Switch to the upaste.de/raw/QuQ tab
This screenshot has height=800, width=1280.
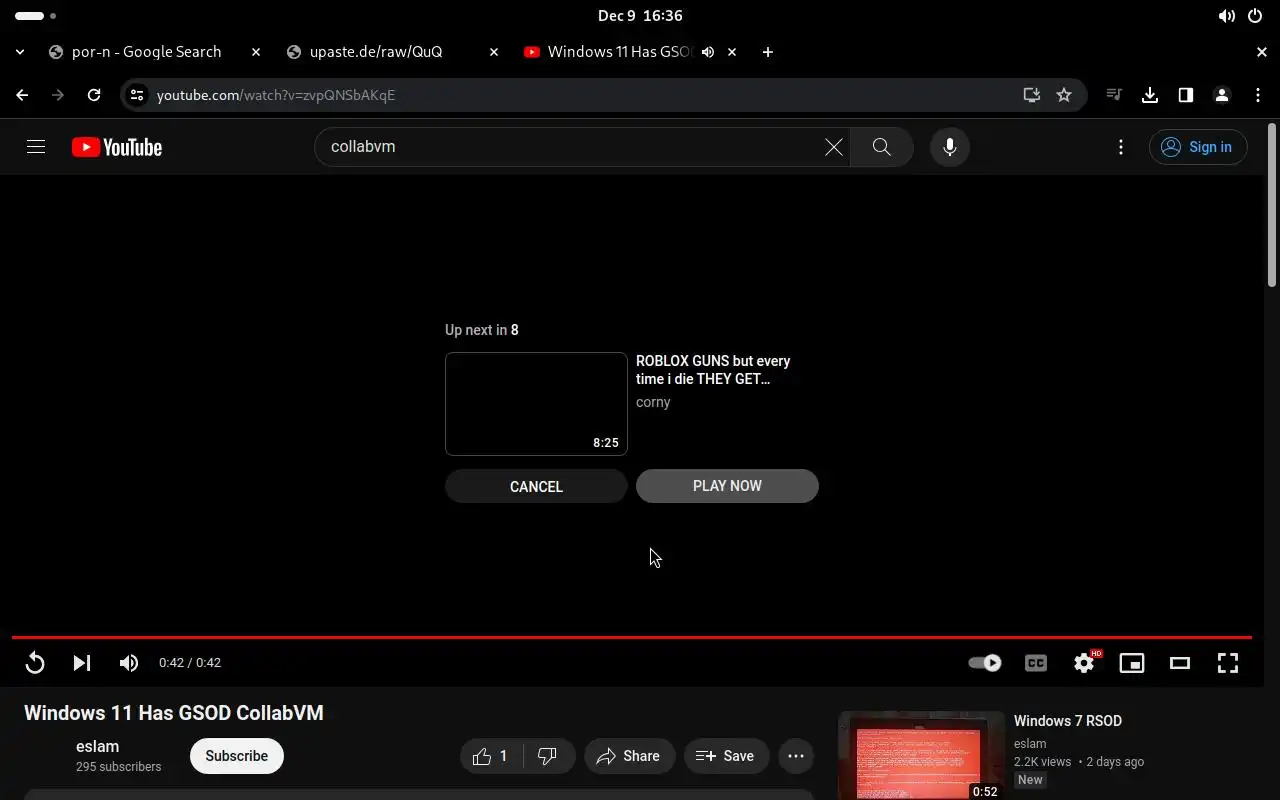pyautogui.click(x=376, y=52)
